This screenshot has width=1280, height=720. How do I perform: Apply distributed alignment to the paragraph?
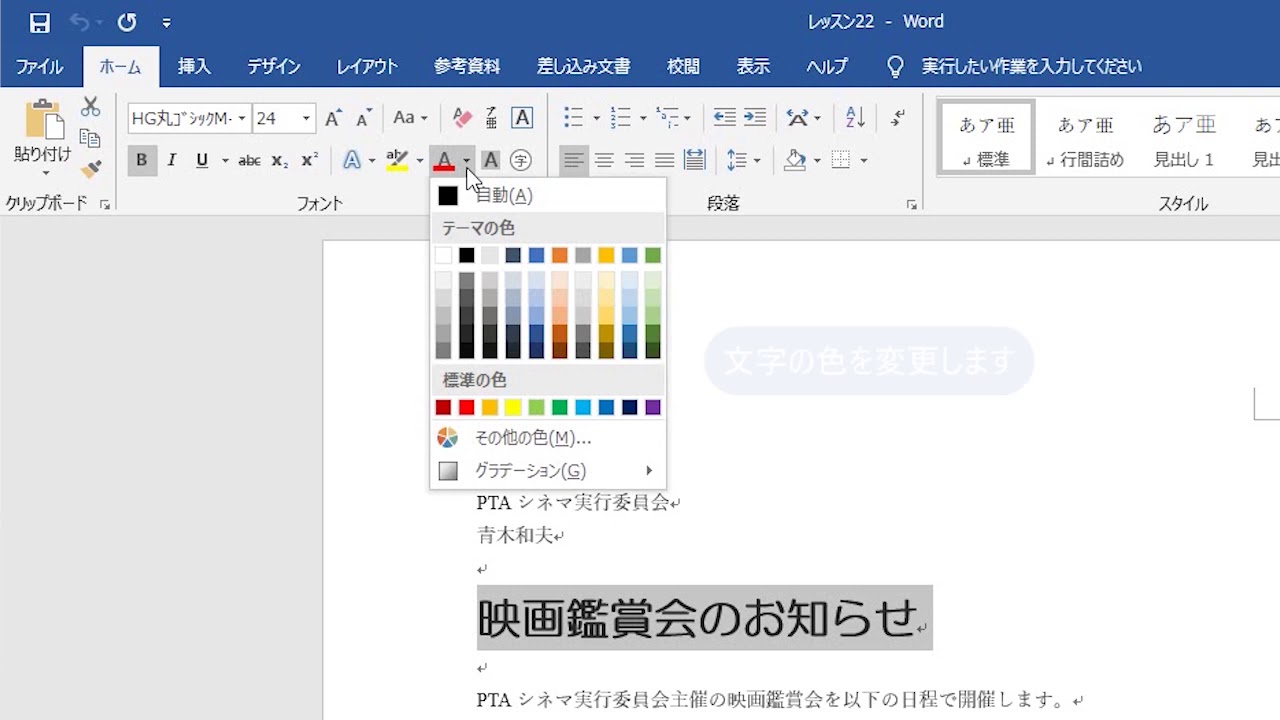pos(694,160)
